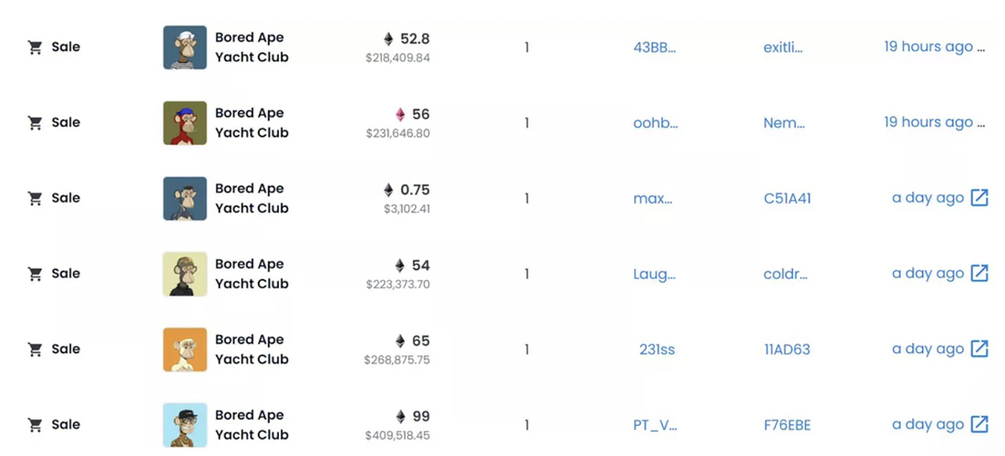This screenshot has width=1005, height=456.
Task: Open the external link icon on the 54 ETH sale row
Action: click(x=979, y=273)
